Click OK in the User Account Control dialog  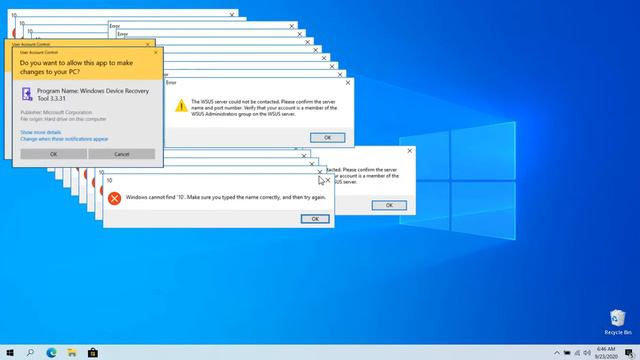point(53,154)
